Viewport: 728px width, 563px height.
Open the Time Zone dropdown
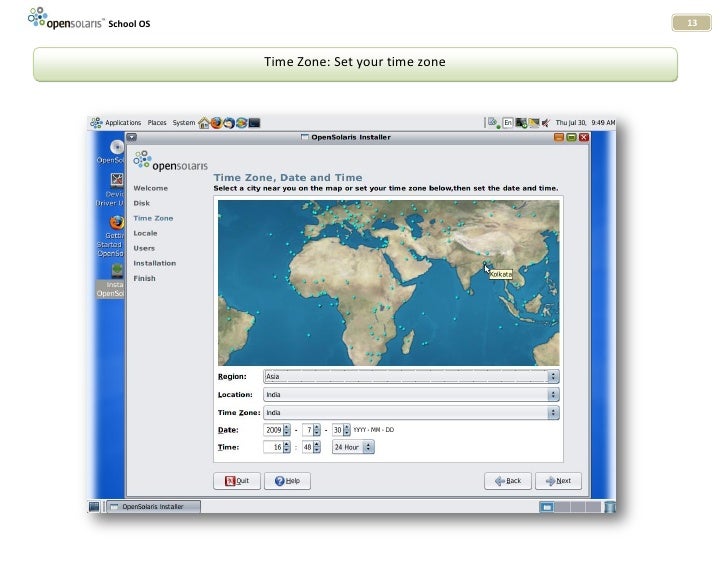tap(411, 413)
